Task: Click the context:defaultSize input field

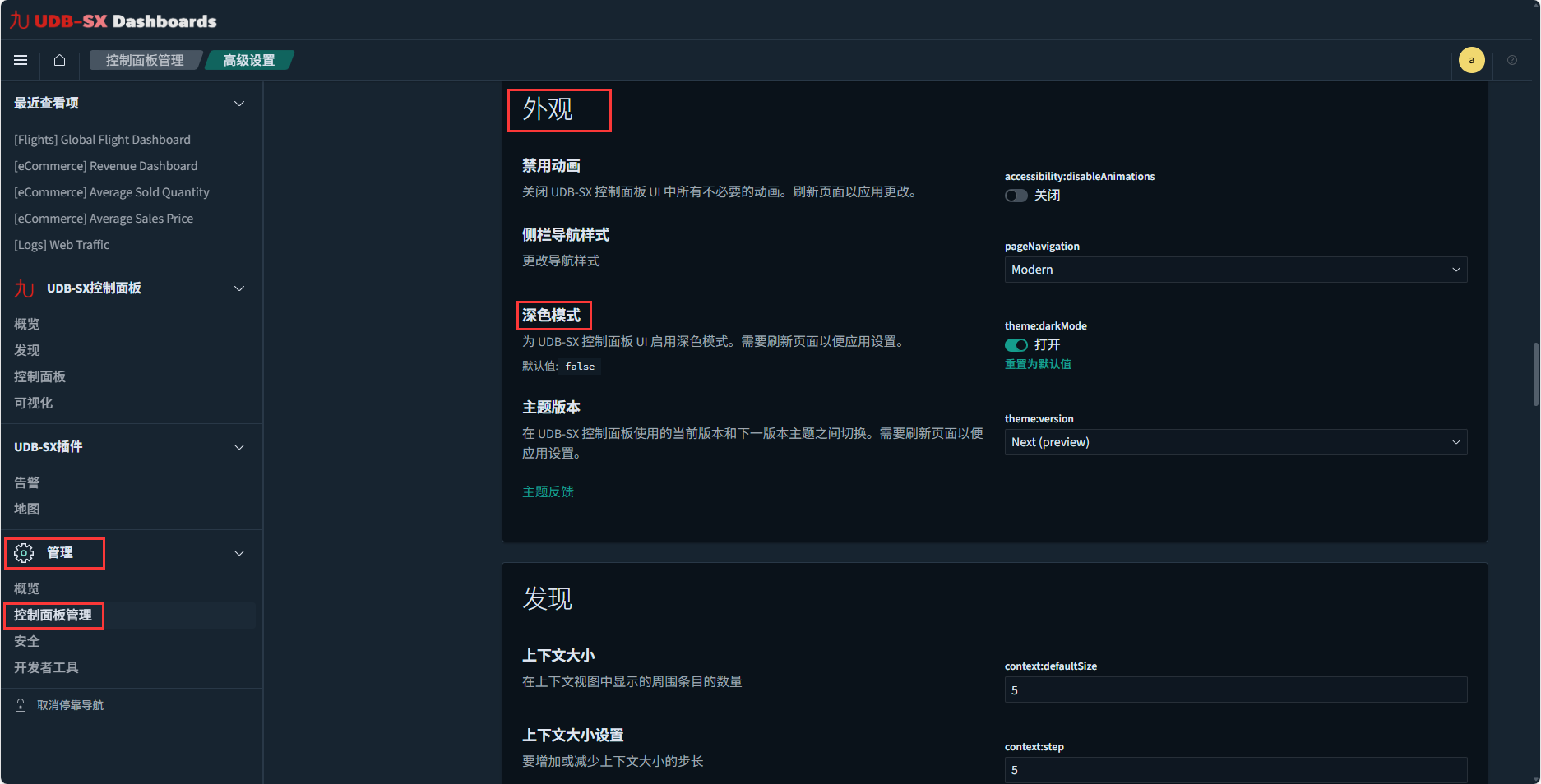Action: (1235, 689)
